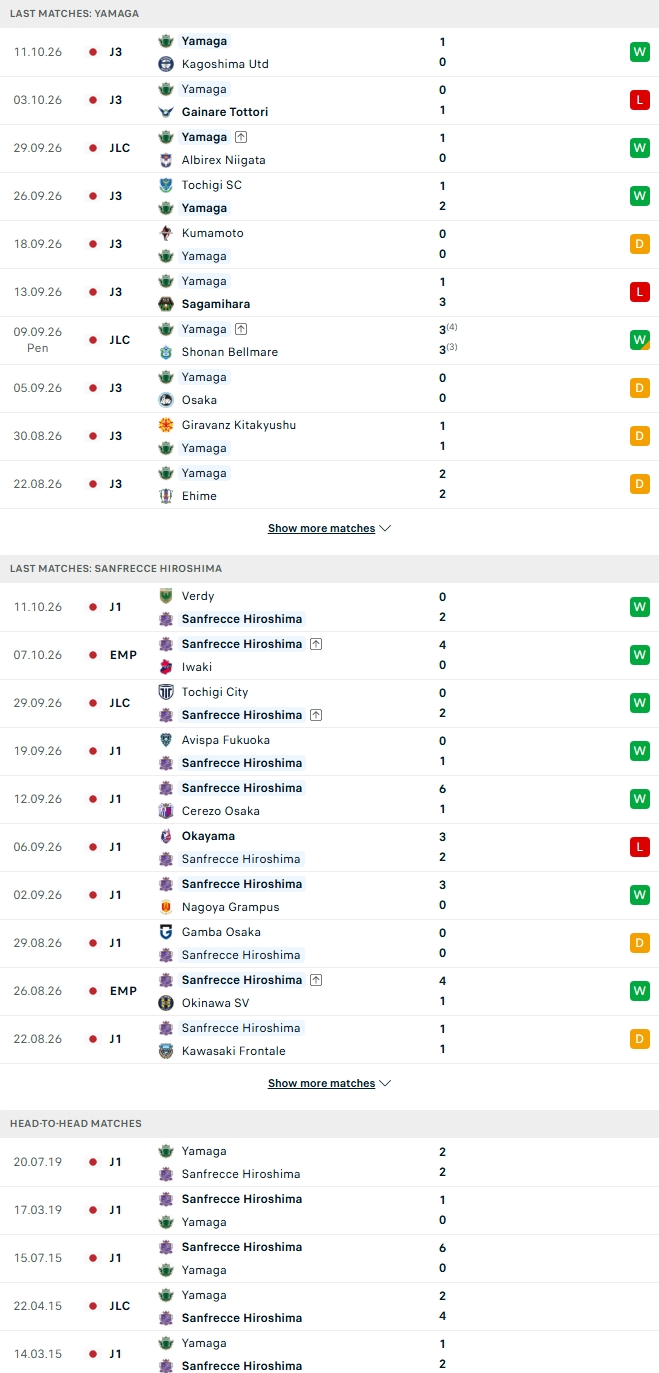Click the Avispa Fukuoka team crest icon
Screen dimensions: 659x1373
coord(166,740)
